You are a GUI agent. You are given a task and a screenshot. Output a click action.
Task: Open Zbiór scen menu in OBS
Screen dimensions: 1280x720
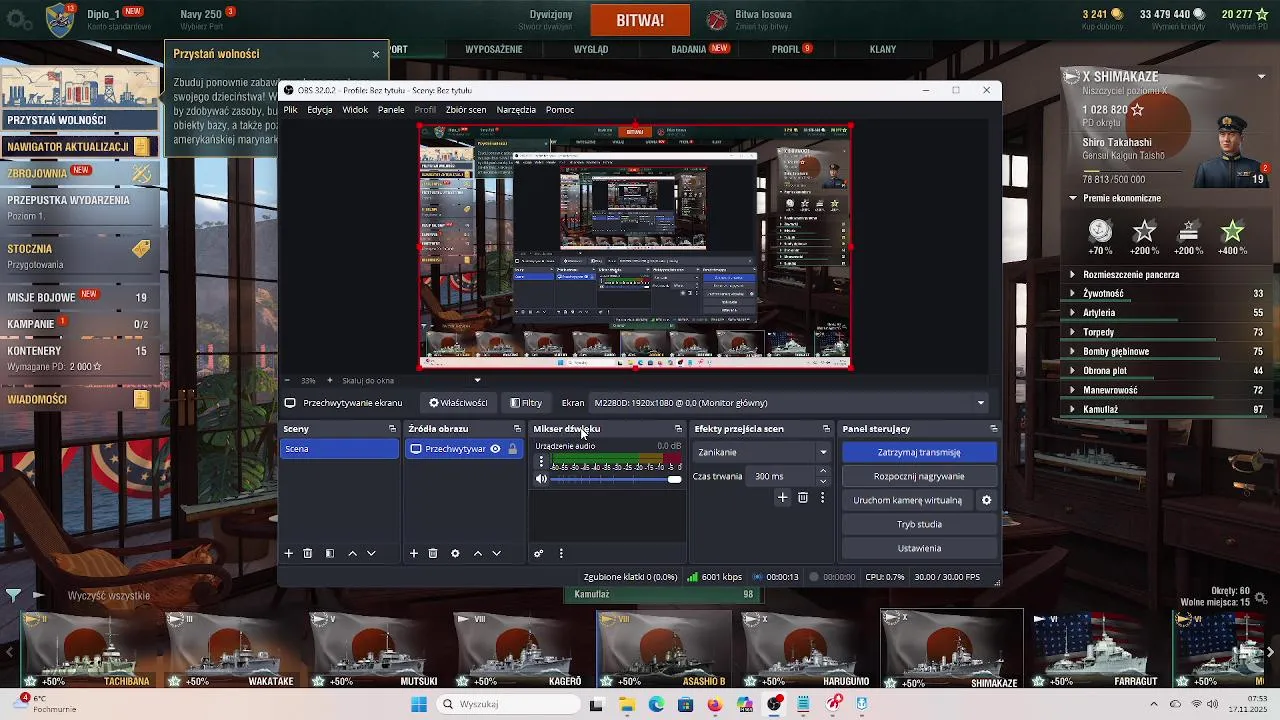pyautogui.click(x=466, y=110)
